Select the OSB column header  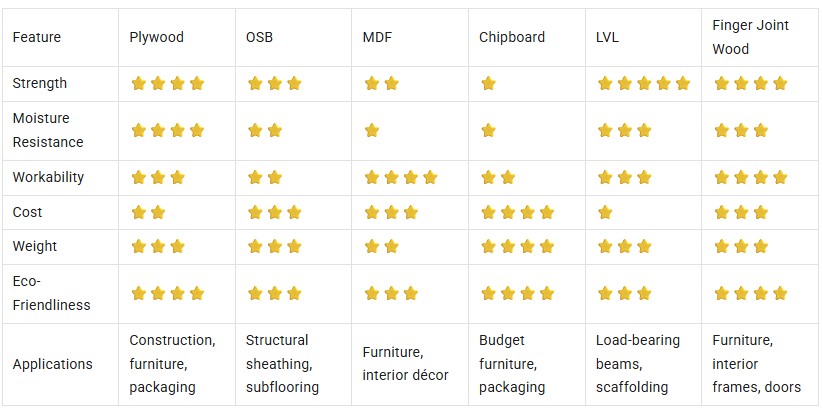pos(259,37)
